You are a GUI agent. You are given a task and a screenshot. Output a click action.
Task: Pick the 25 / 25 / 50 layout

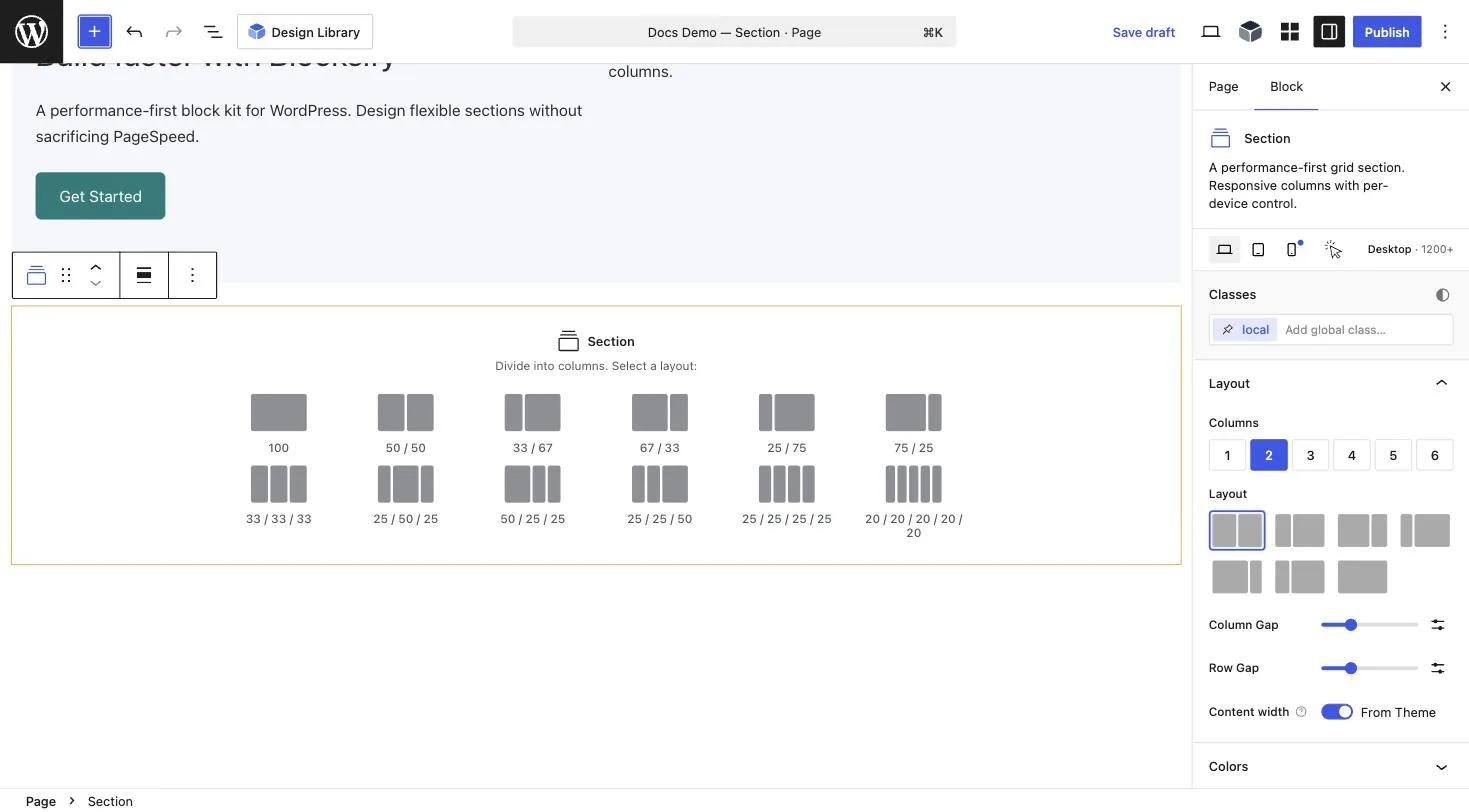pyautogui.click(x=659, y=495)
